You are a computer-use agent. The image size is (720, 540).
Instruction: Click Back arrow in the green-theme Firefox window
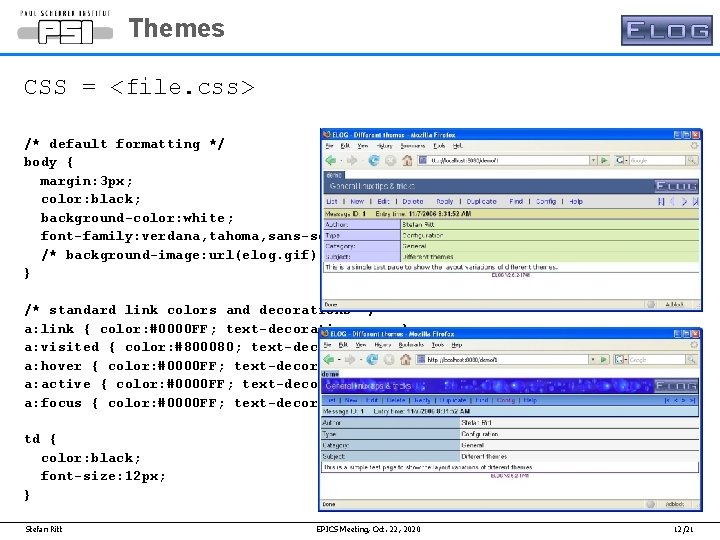point(330,160)
